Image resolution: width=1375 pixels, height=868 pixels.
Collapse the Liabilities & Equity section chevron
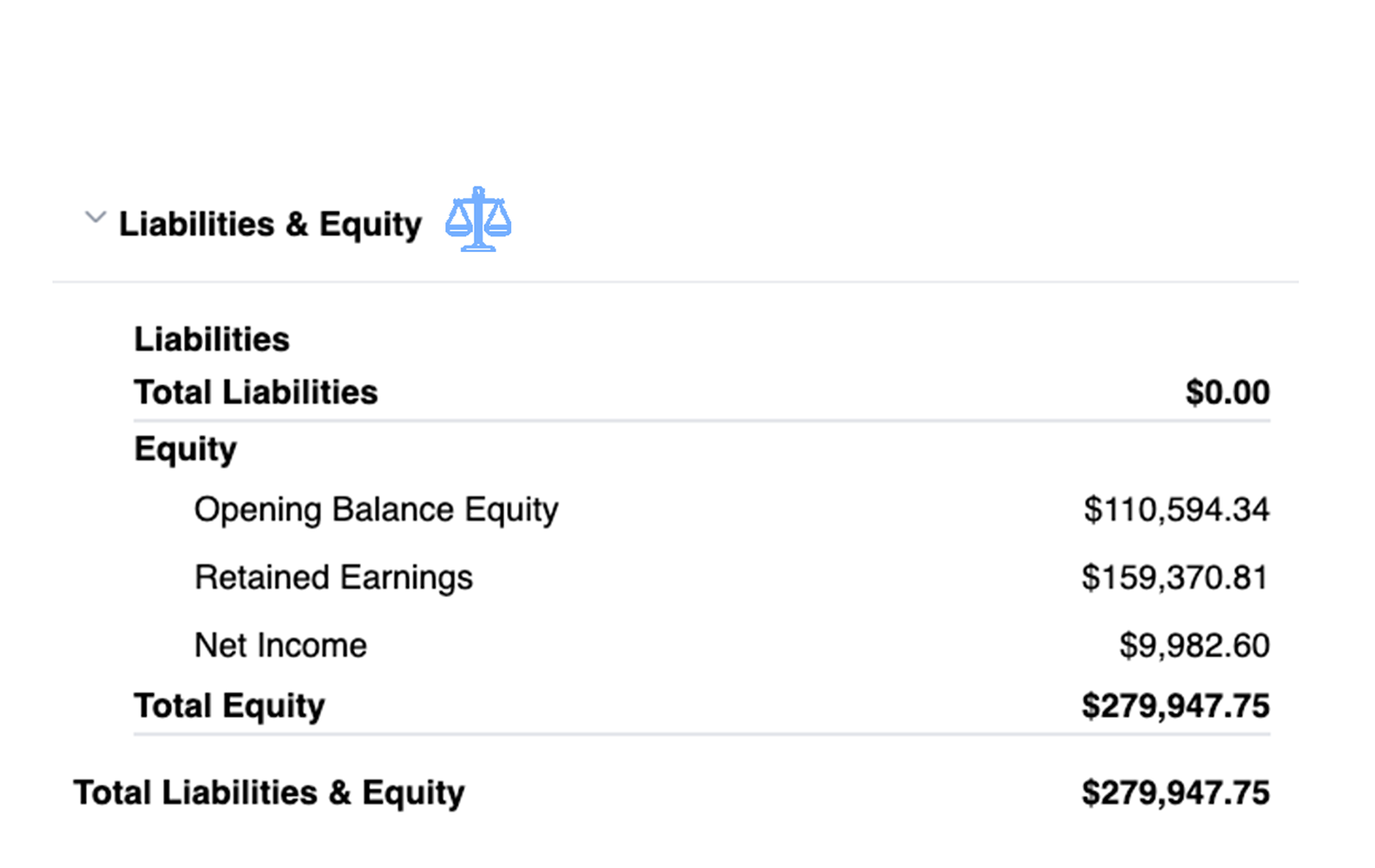click(x=95, y=217)
